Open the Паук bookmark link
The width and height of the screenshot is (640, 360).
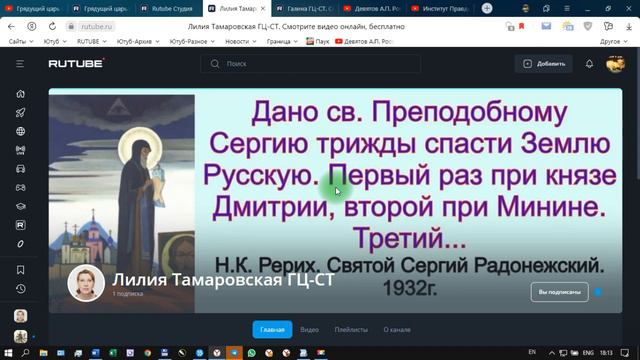pos(318,41)
